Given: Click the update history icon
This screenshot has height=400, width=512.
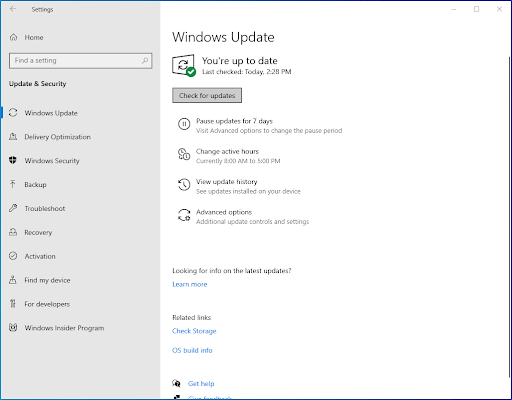Looking at the screenshot, I should pyautogui.click(x=184, y=185).
